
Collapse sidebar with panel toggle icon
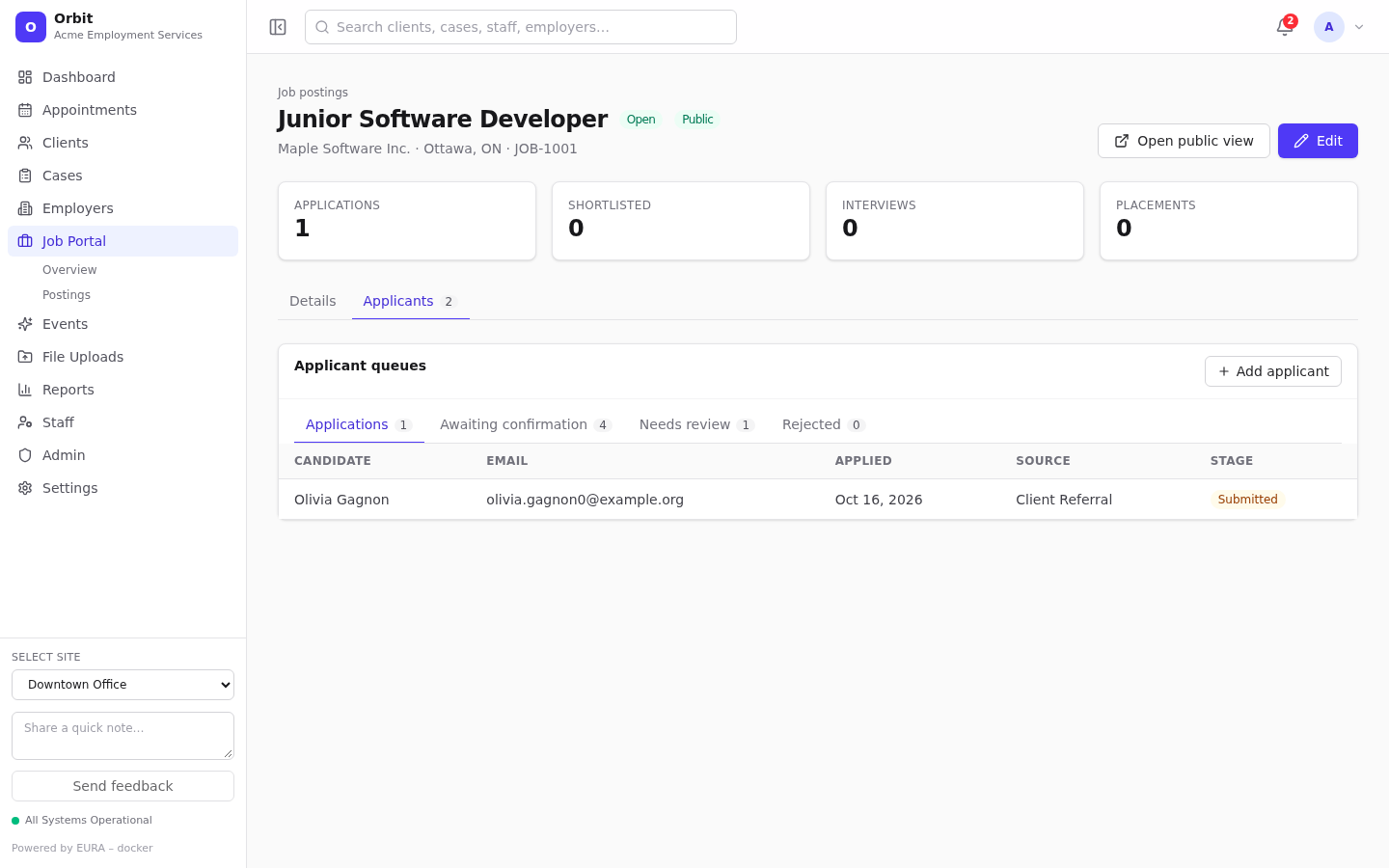278,27
